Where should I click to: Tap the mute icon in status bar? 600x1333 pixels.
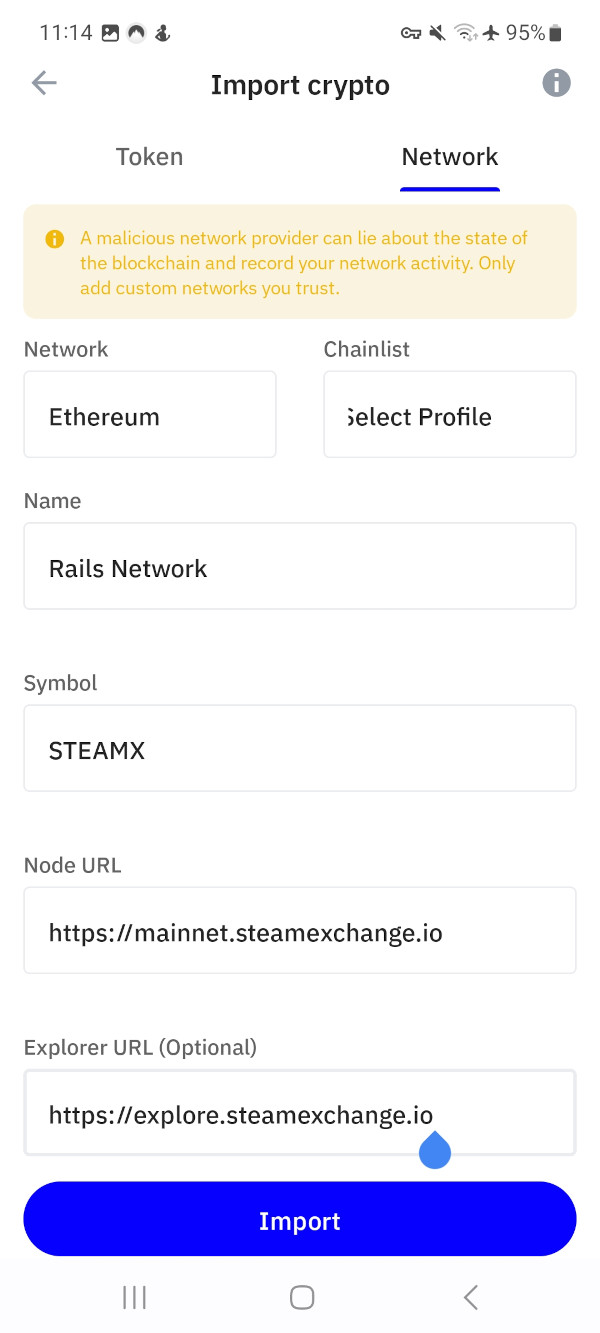pyautogui.click(x=437, y=32)
